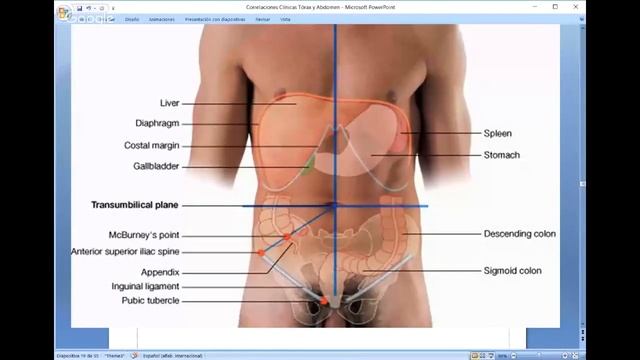
Task: Click the spell check icon in status bar
Action: (x=134, y=356)
